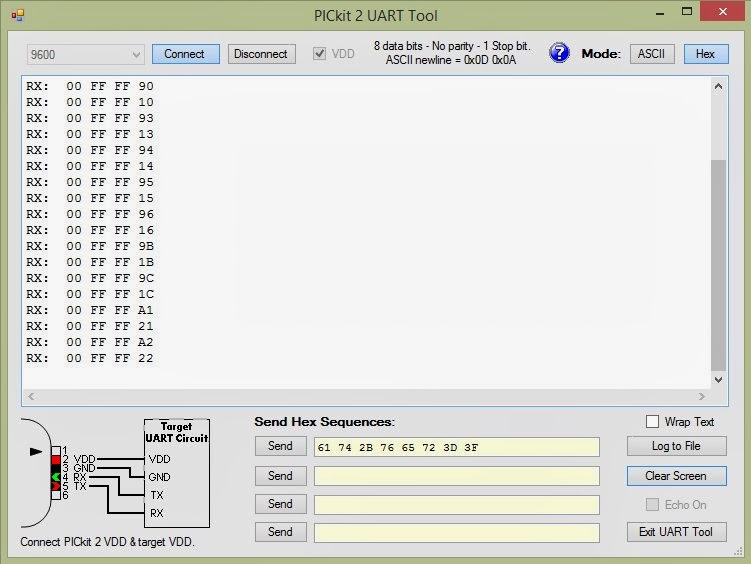Viewport: 751px width, 564px height.
Task: Toggle the VDD checkbox
Action: click(319, 54)
